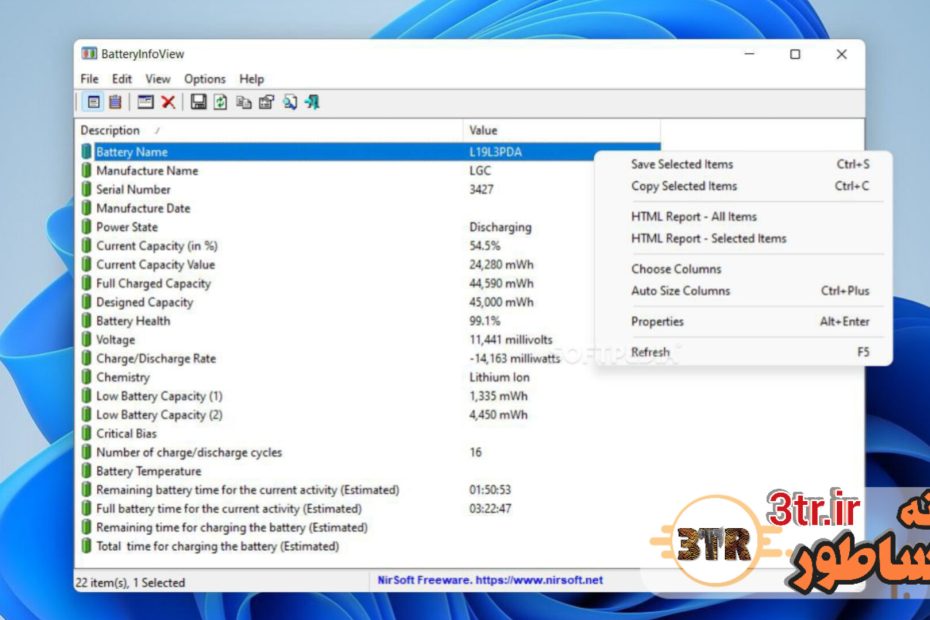Click the floppy disk Save toolbar icon
This screenshot has height=620, width=930.
pos(198,102)
